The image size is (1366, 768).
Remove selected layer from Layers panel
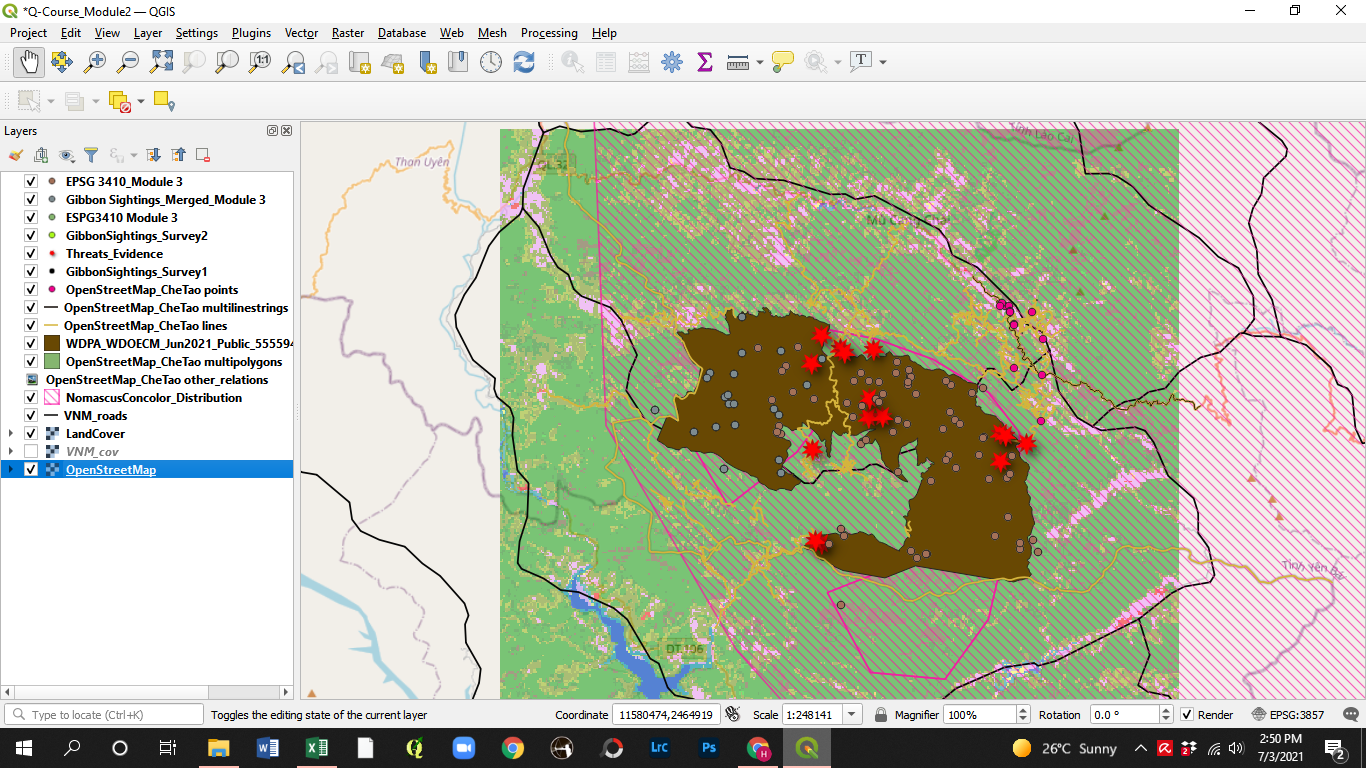(203, 155)
